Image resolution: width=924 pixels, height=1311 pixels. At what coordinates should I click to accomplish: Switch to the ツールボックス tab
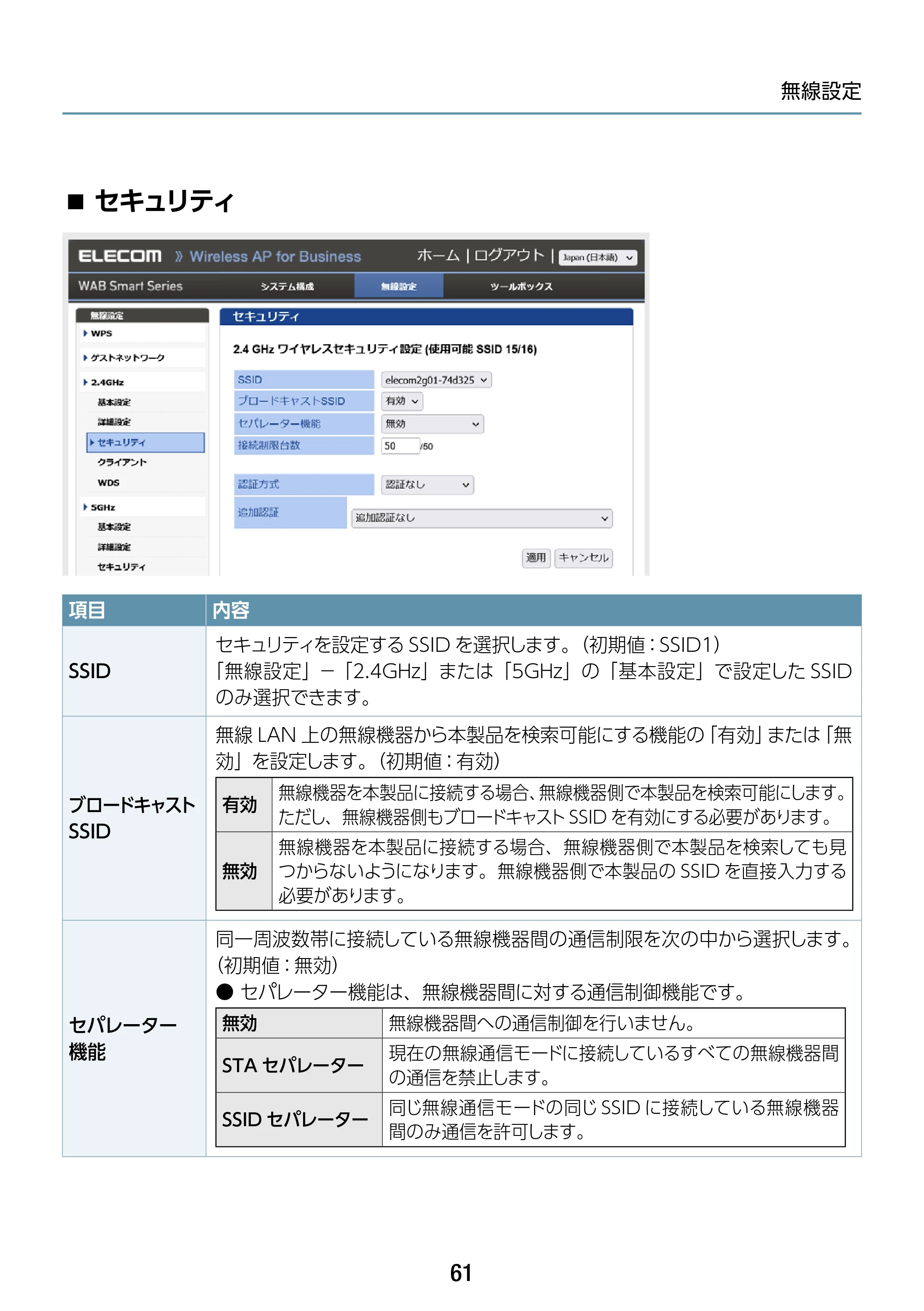(521, 286)
